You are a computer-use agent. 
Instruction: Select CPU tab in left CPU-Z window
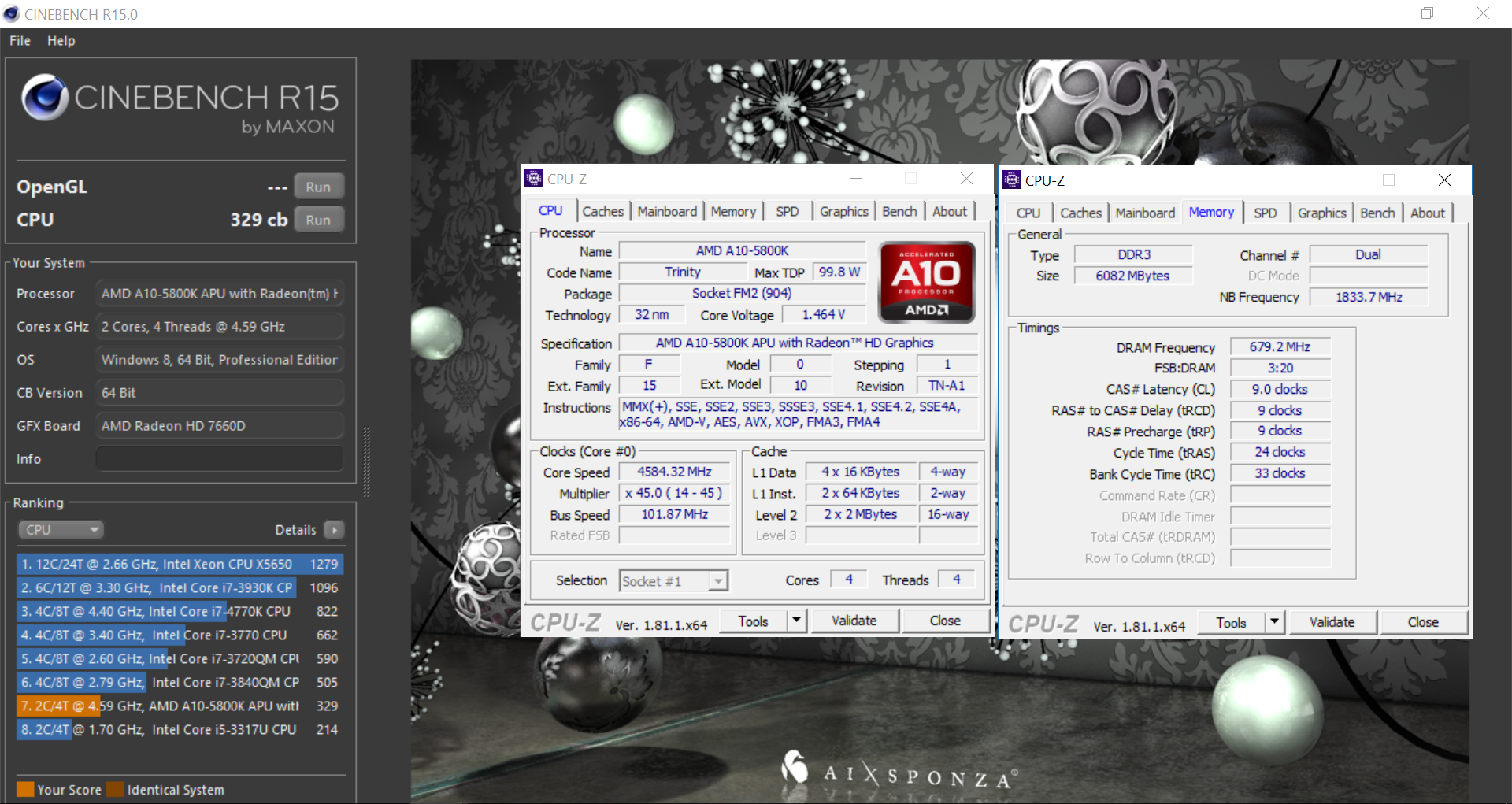550,210
